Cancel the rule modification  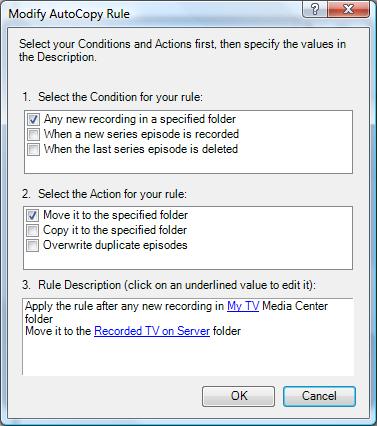(x=319, y=396)
